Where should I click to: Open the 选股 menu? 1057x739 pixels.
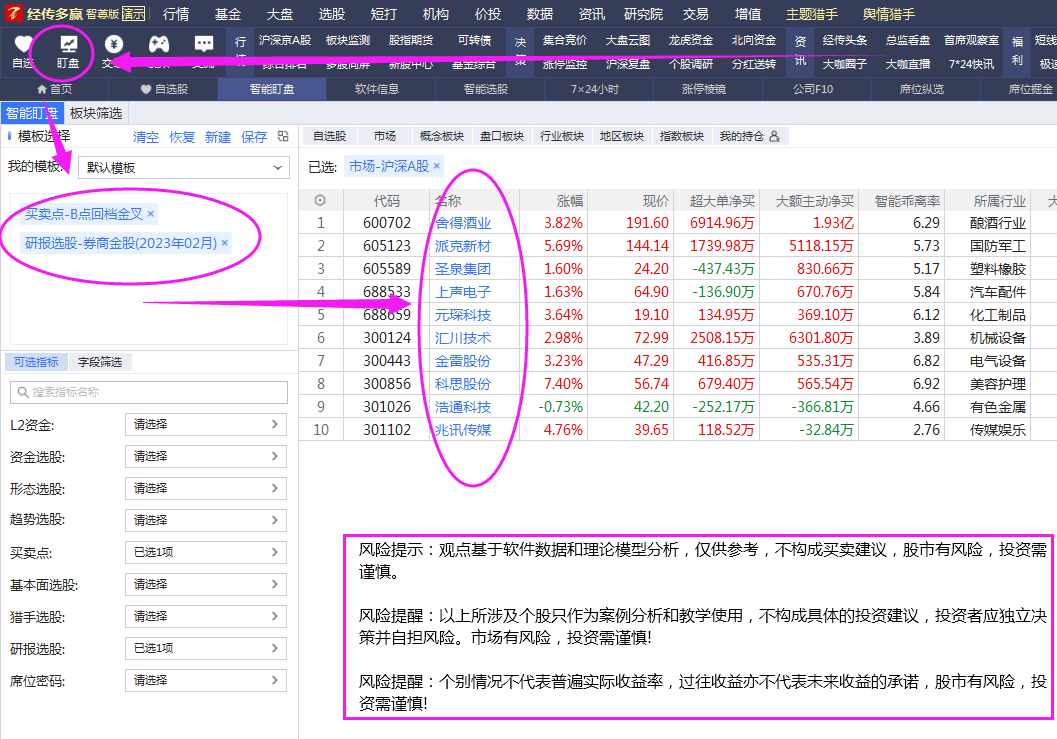(332, 14)
